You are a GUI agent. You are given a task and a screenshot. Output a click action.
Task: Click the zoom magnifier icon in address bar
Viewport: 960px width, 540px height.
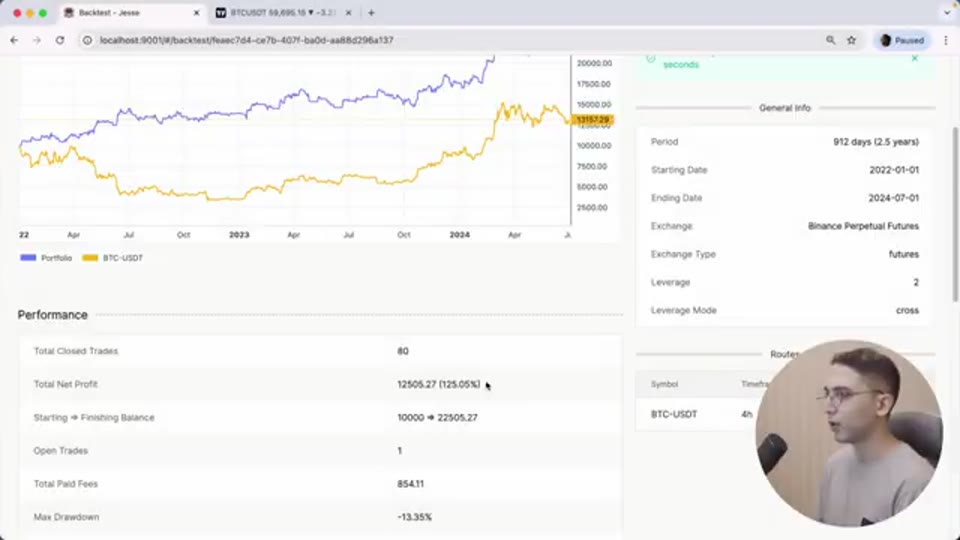(x=830, y=40)
